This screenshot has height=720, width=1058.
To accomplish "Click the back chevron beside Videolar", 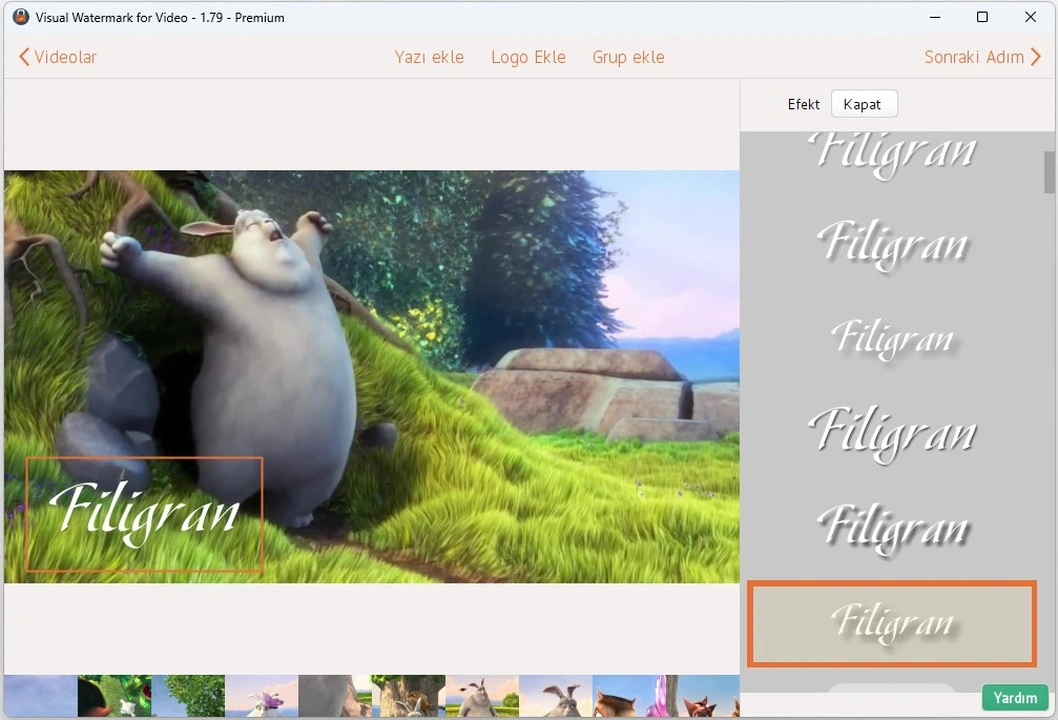I will click(23, 57).
